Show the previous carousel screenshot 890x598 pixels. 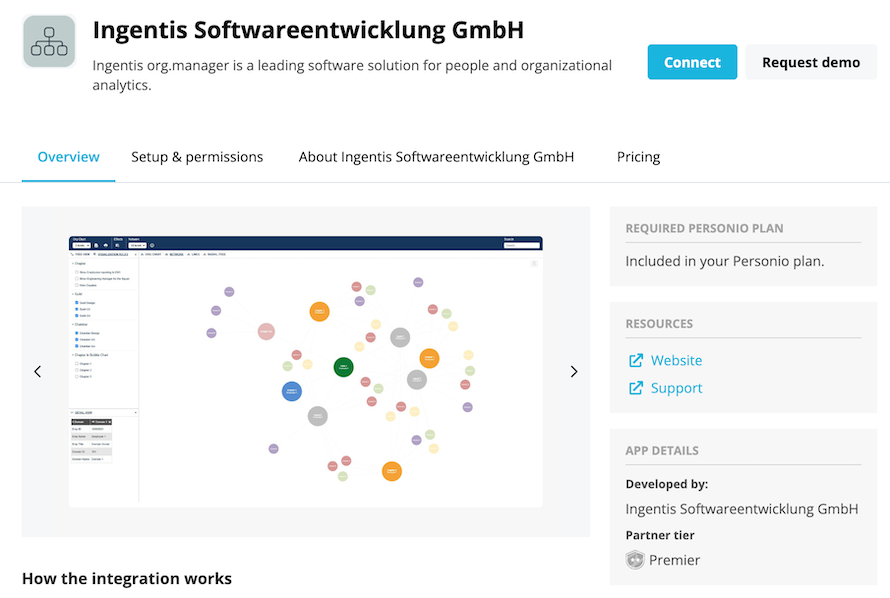click(37, 372)
